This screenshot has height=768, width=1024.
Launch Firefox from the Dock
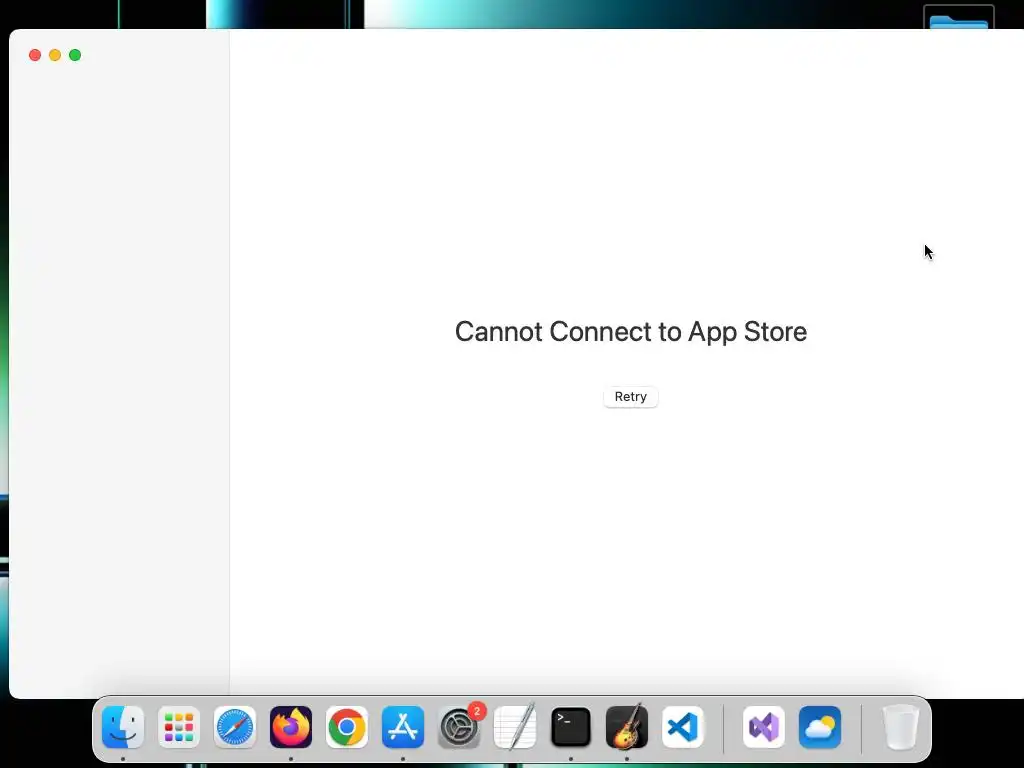pos(291,727)
